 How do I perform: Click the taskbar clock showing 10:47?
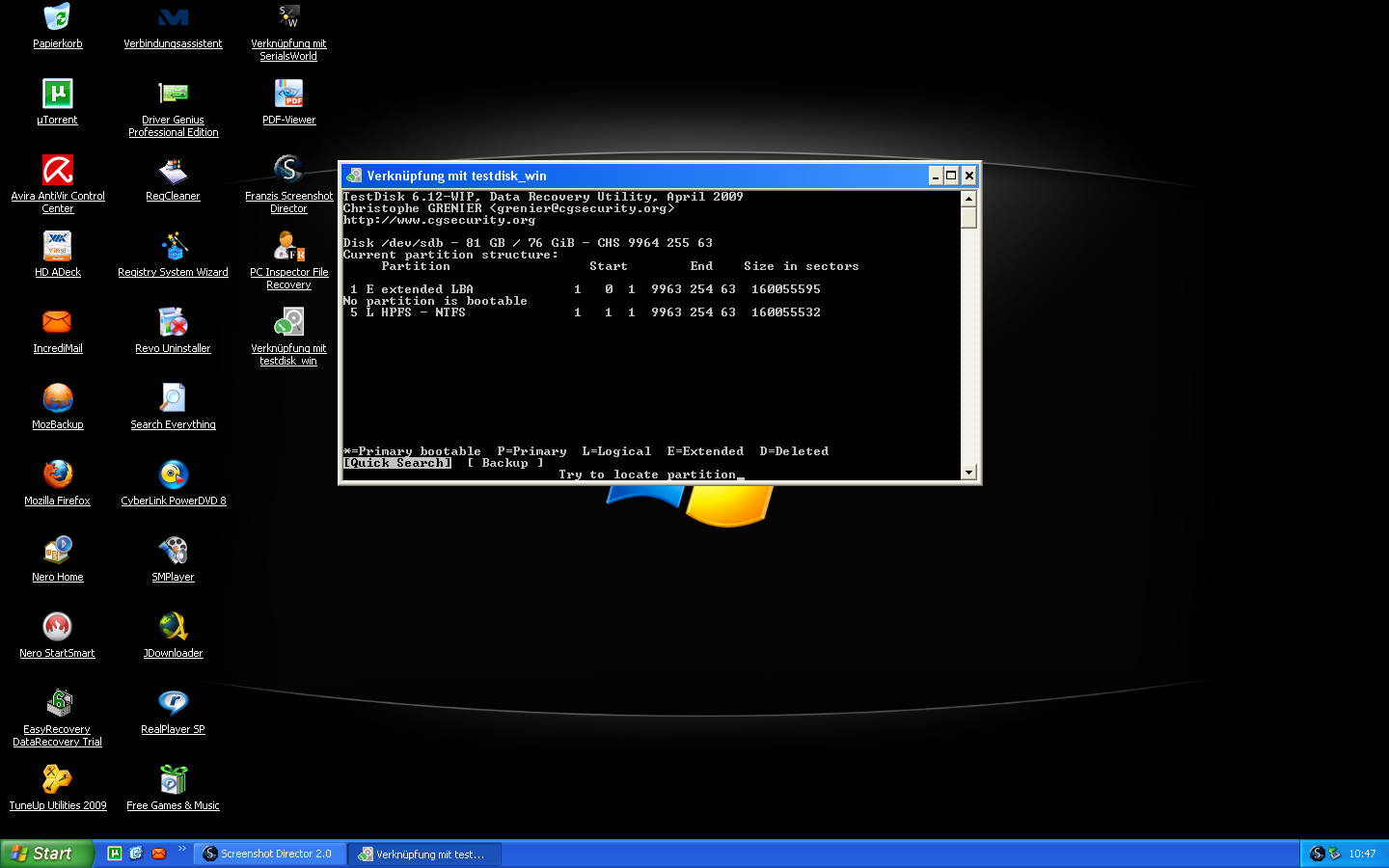tap(1362, 854)
